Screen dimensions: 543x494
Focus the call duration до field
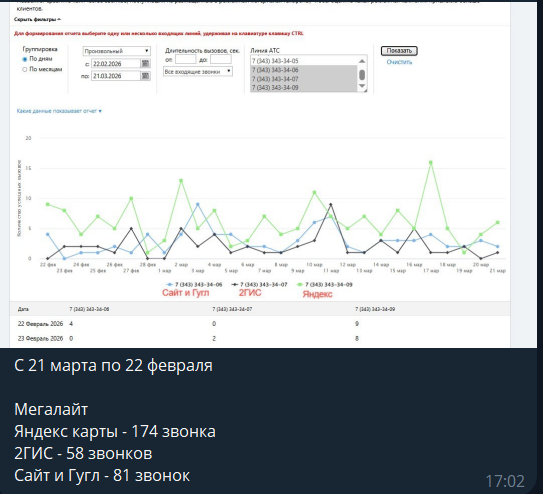221,59
